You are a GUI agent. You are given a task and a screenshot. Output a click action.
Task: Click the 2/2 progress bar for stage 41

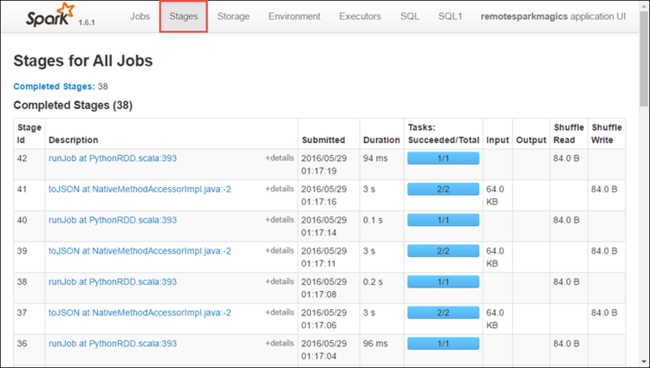[x=443, y=189]
